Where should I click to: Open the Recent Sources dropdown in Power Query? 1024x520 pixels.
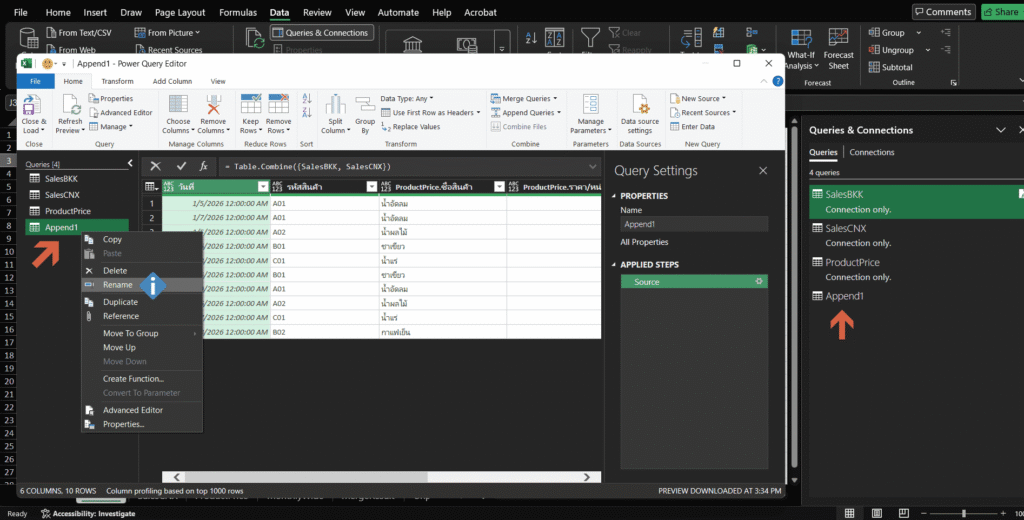tap(703, 112)
